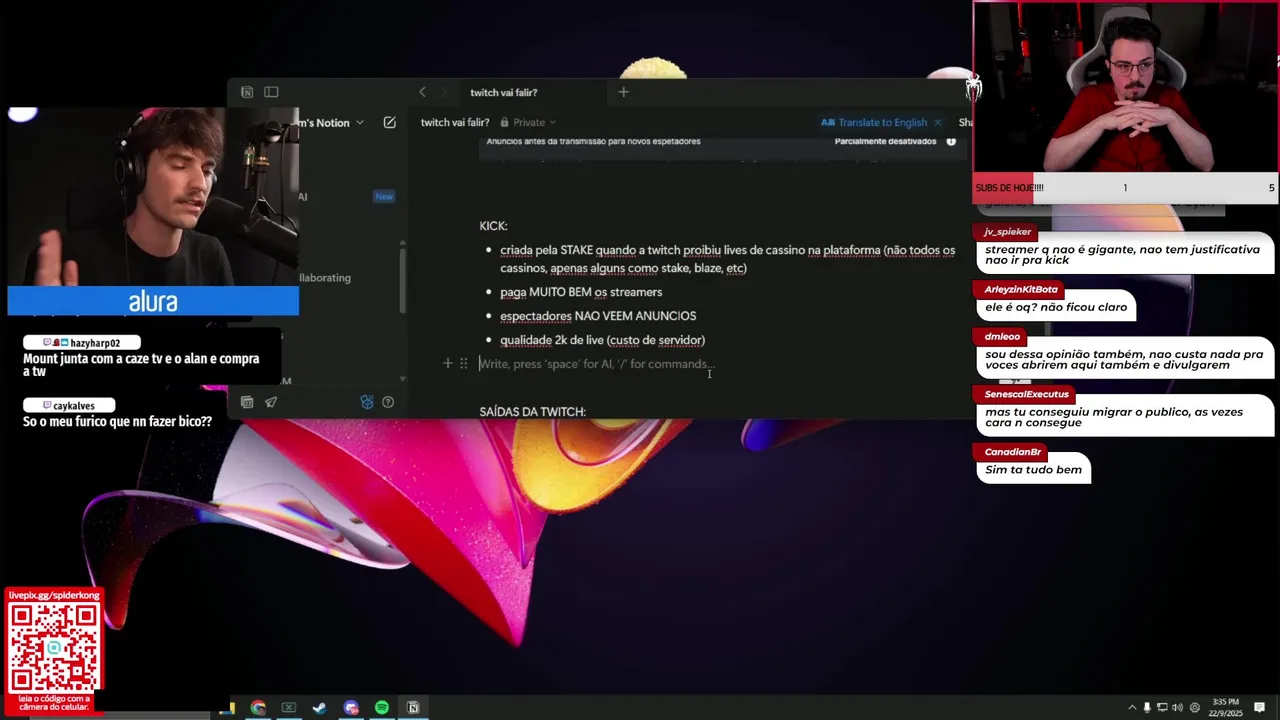The width and height of the screenshot is (1280, 720).
Task: Click the microphone tray icon
Action: 1147,708
